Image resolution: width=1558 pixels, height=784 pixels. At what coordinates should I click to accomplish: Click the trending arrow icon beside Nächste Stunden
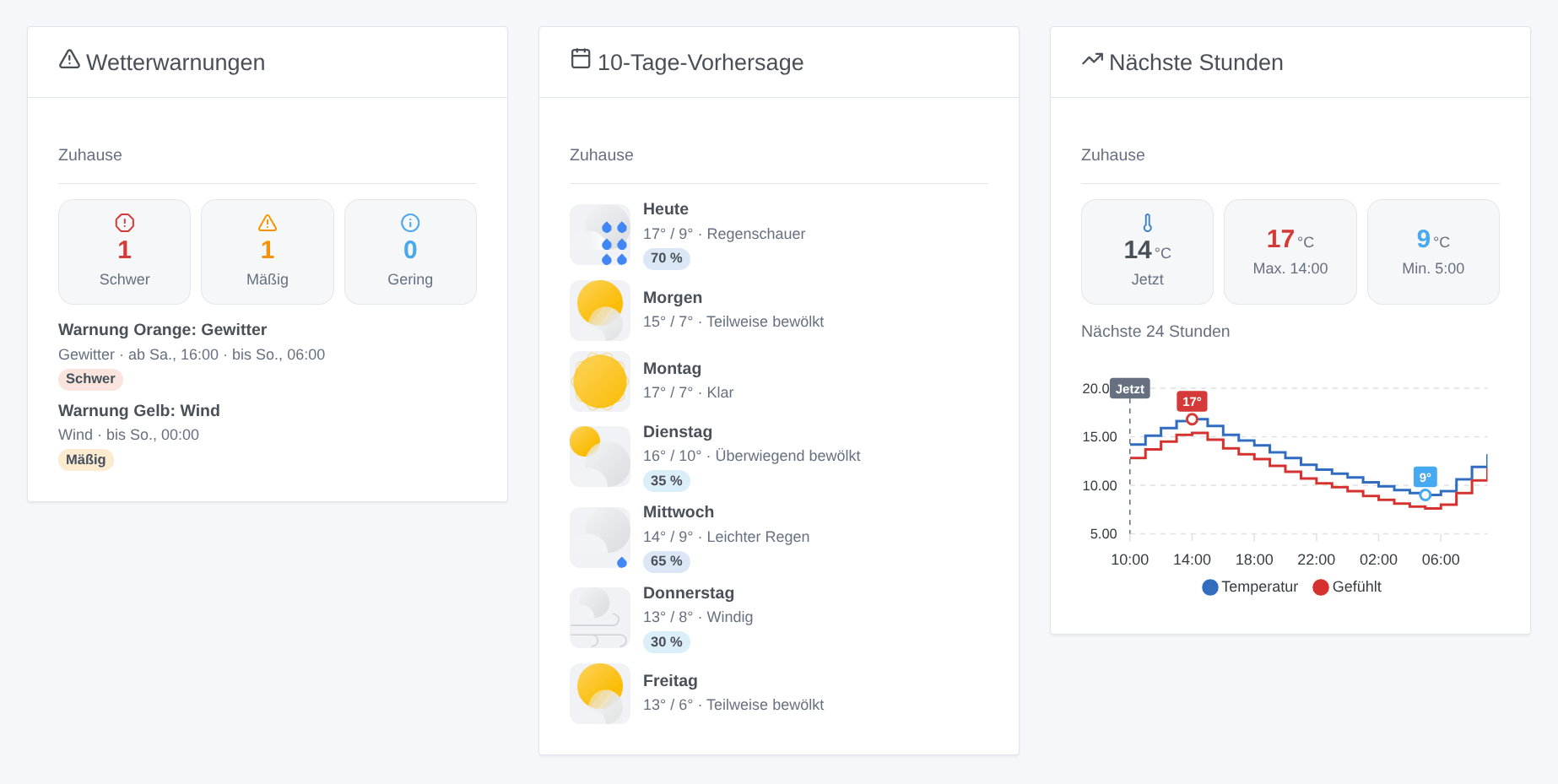[1092, 59]
